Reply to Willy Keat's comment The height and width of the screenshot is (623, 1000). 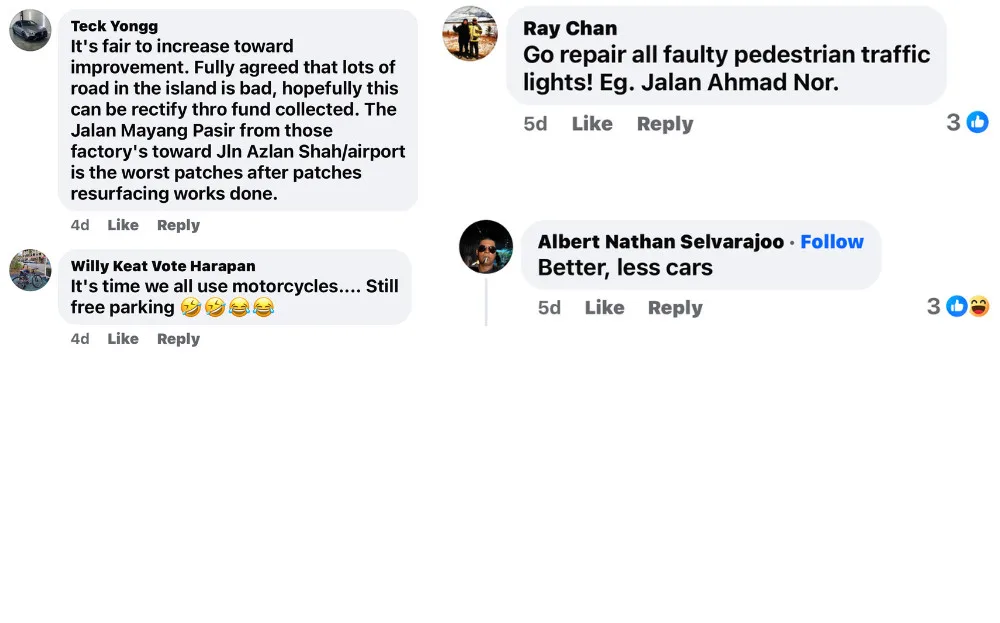(178, 339)
